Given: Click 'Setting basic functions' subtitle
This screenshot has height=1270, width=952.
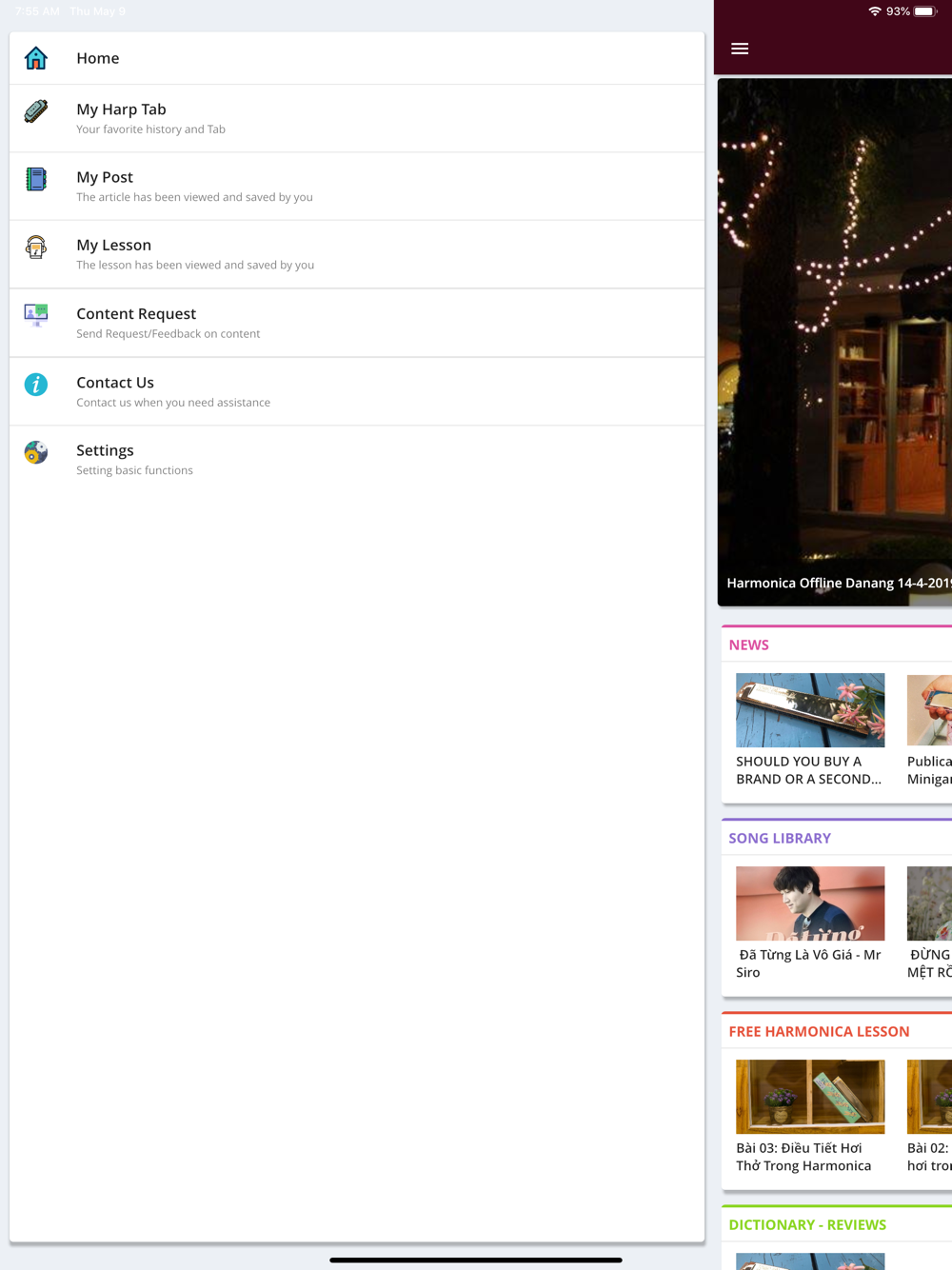Looking at the screenshot, I should [134, 470].
